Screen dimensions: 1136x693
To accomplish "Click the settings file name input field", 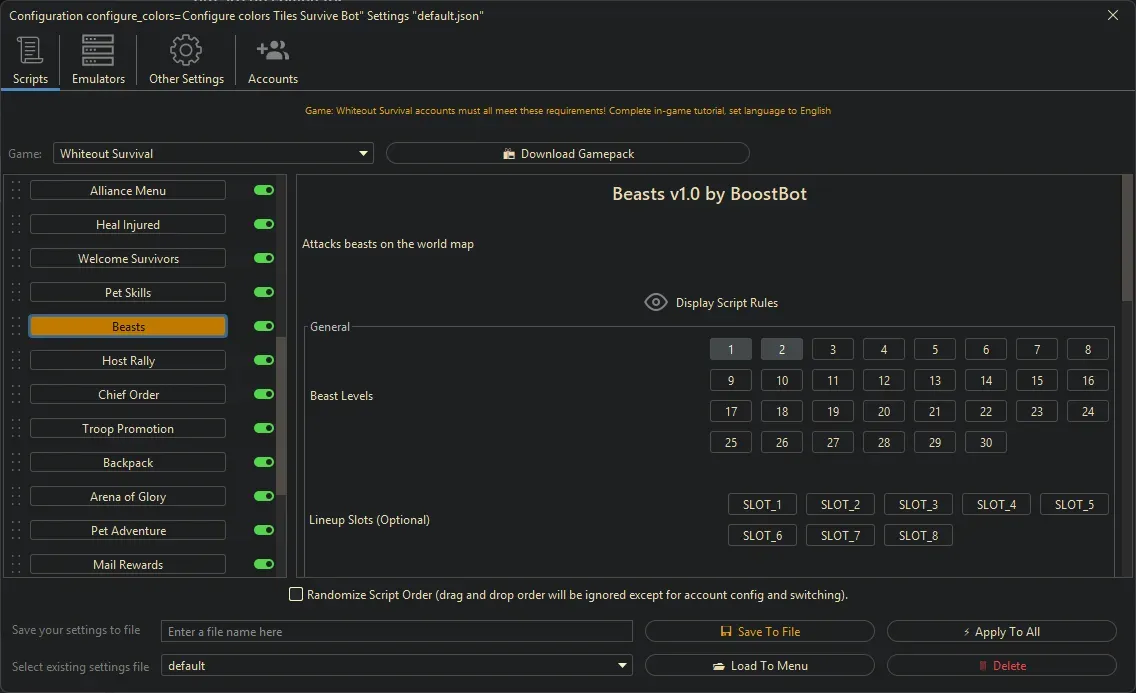I will pos(397,632).
